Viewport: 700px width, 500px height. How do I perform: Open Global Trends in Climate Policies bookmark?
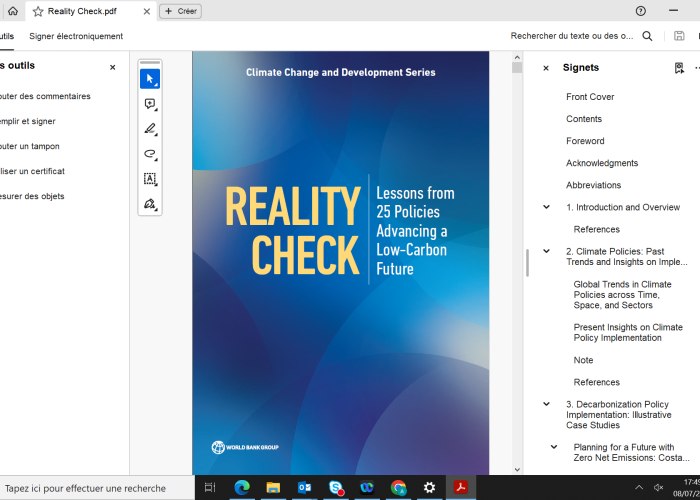pos(622,295)
